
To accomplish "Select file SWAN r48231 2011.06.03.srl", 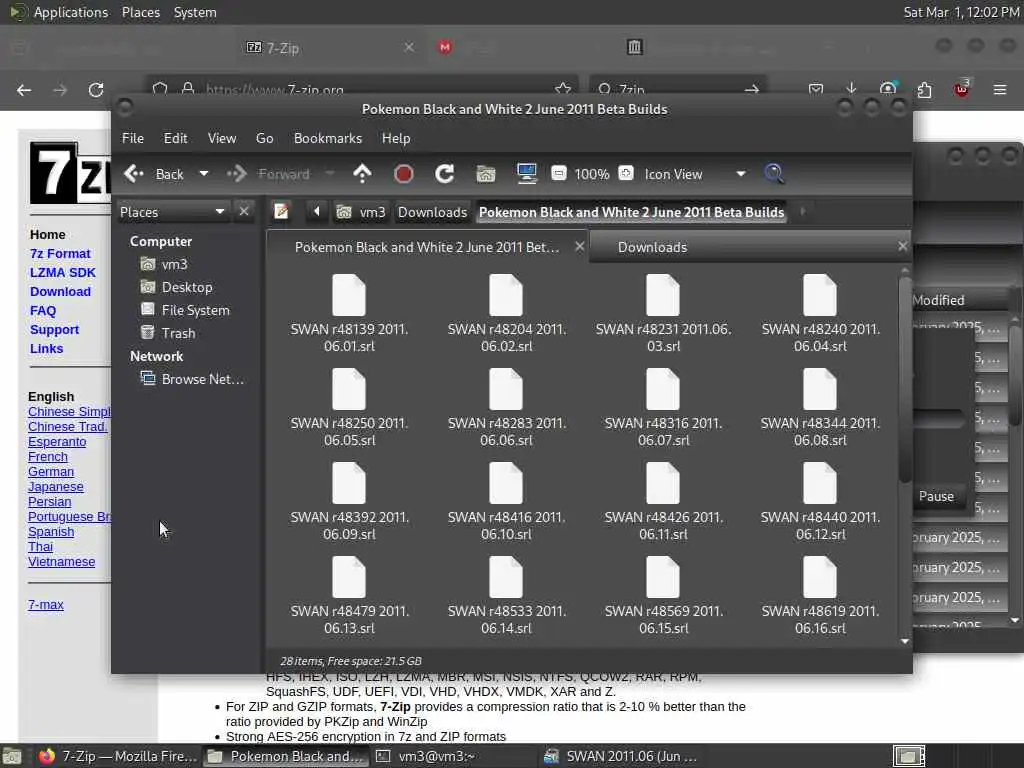I will coord(663,313).
